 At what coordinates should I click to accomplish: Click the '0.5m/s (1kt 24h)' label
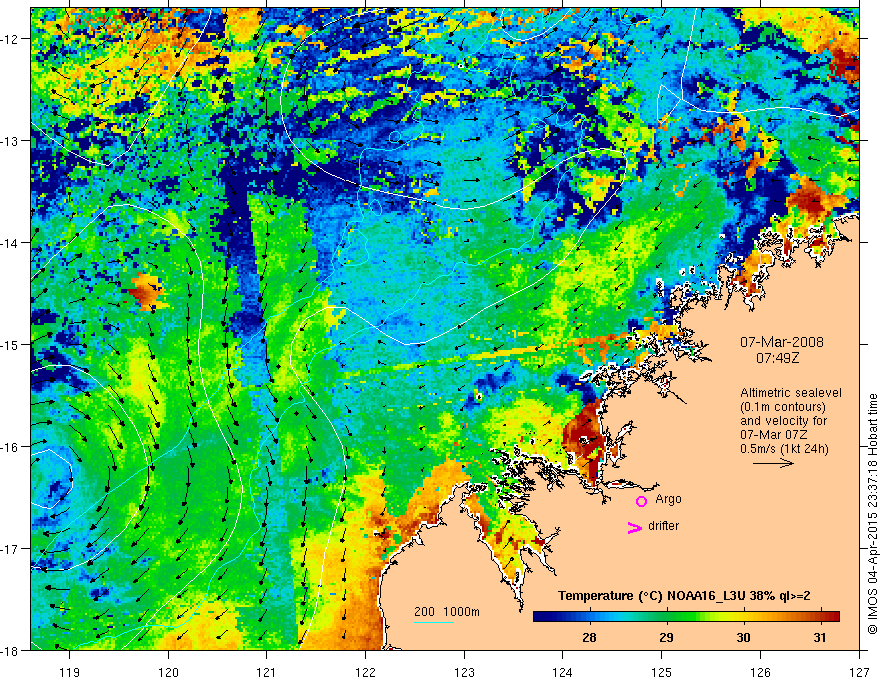(x=784, y=449)
